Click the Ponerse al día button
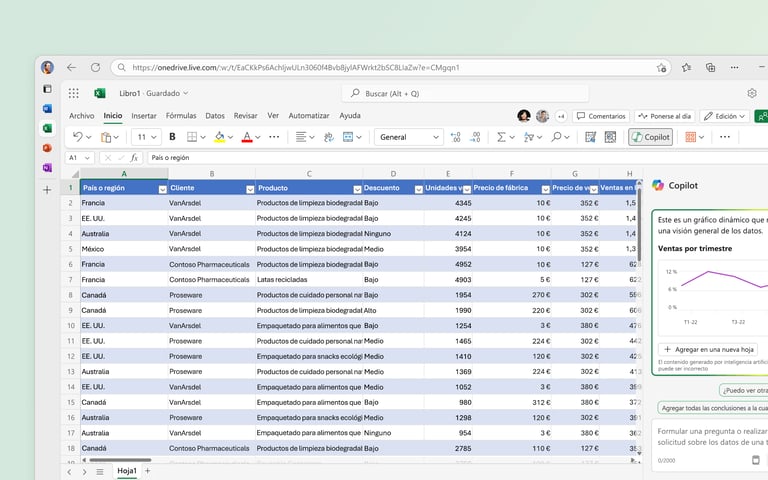 (665, 116)
